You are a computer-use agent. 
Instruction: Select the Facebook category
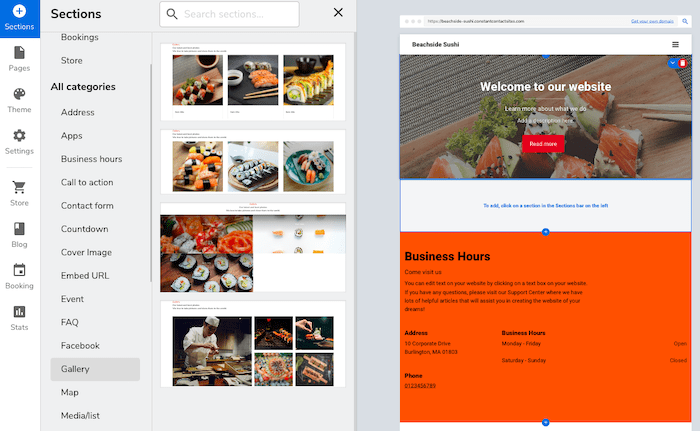click(80, 345)
